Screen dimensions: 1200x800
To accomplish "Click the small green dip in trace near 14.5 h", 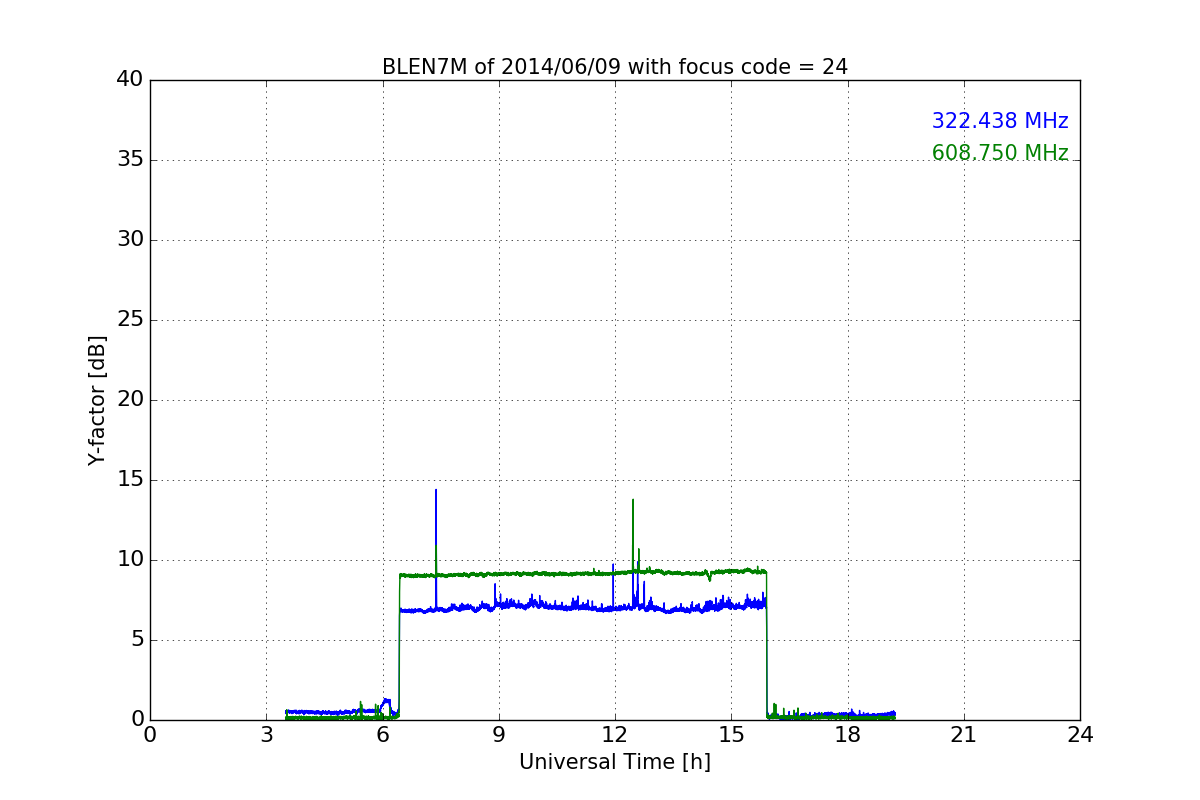I will [x=709, y=578].
